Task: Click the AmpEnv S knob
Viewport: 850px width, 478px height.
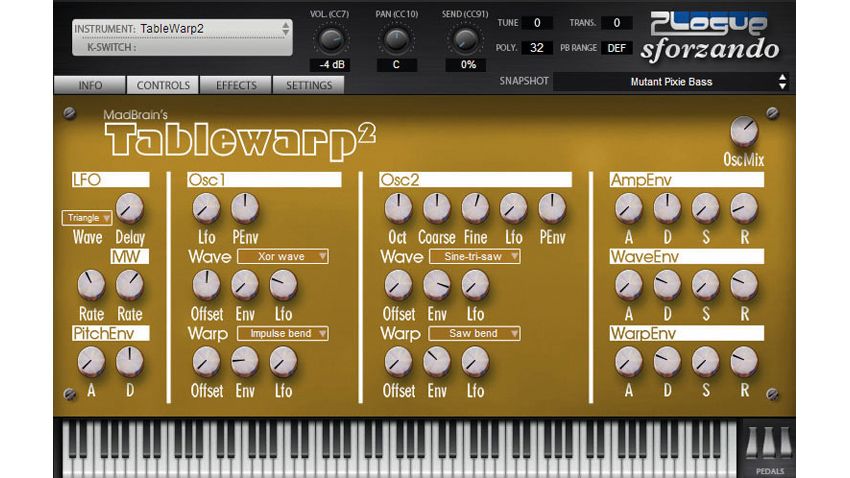Action: click(706, 208)
